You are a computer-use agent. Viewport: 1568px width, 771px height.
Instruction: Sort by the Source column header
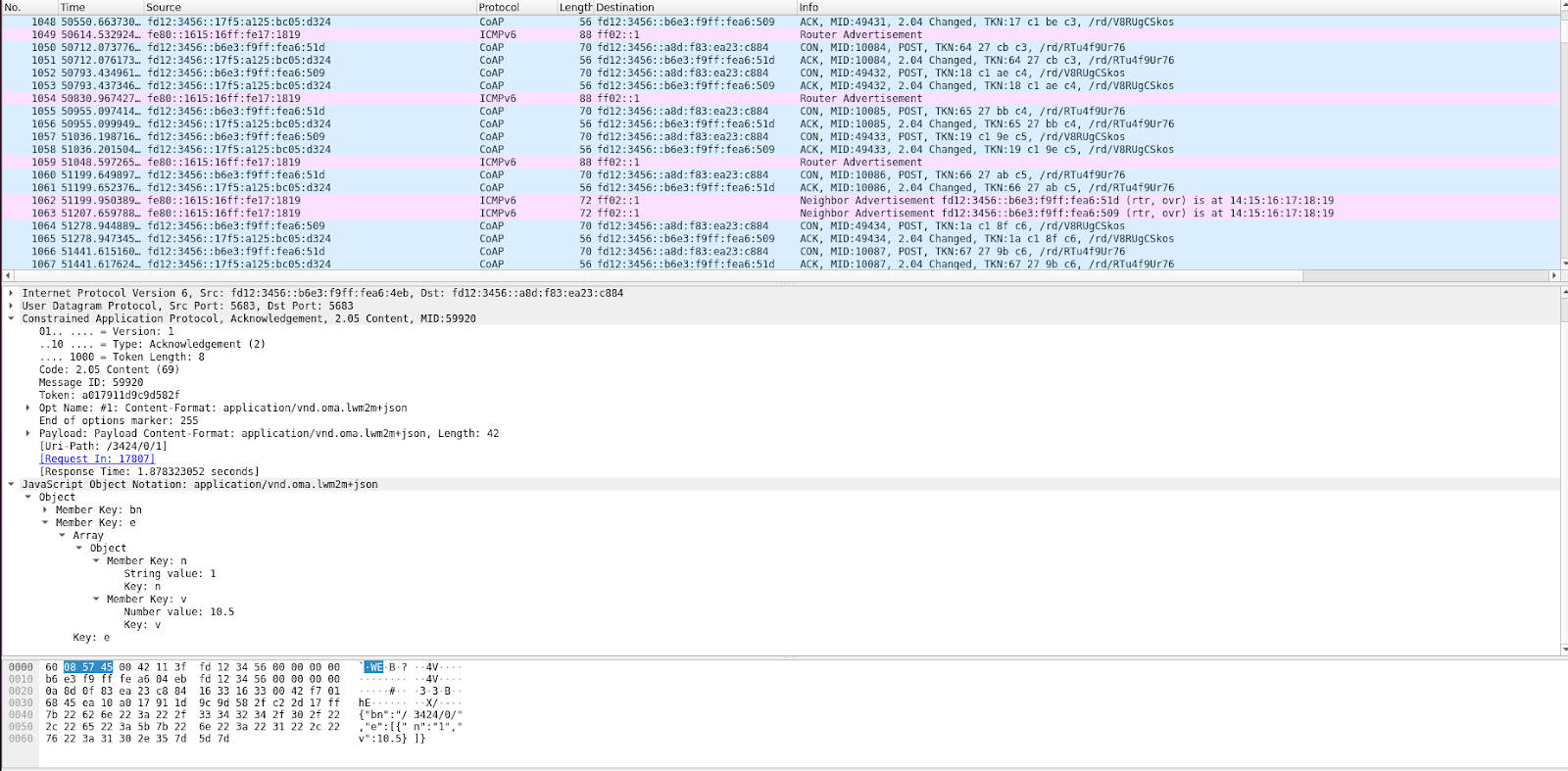click(x=310, y=7)
